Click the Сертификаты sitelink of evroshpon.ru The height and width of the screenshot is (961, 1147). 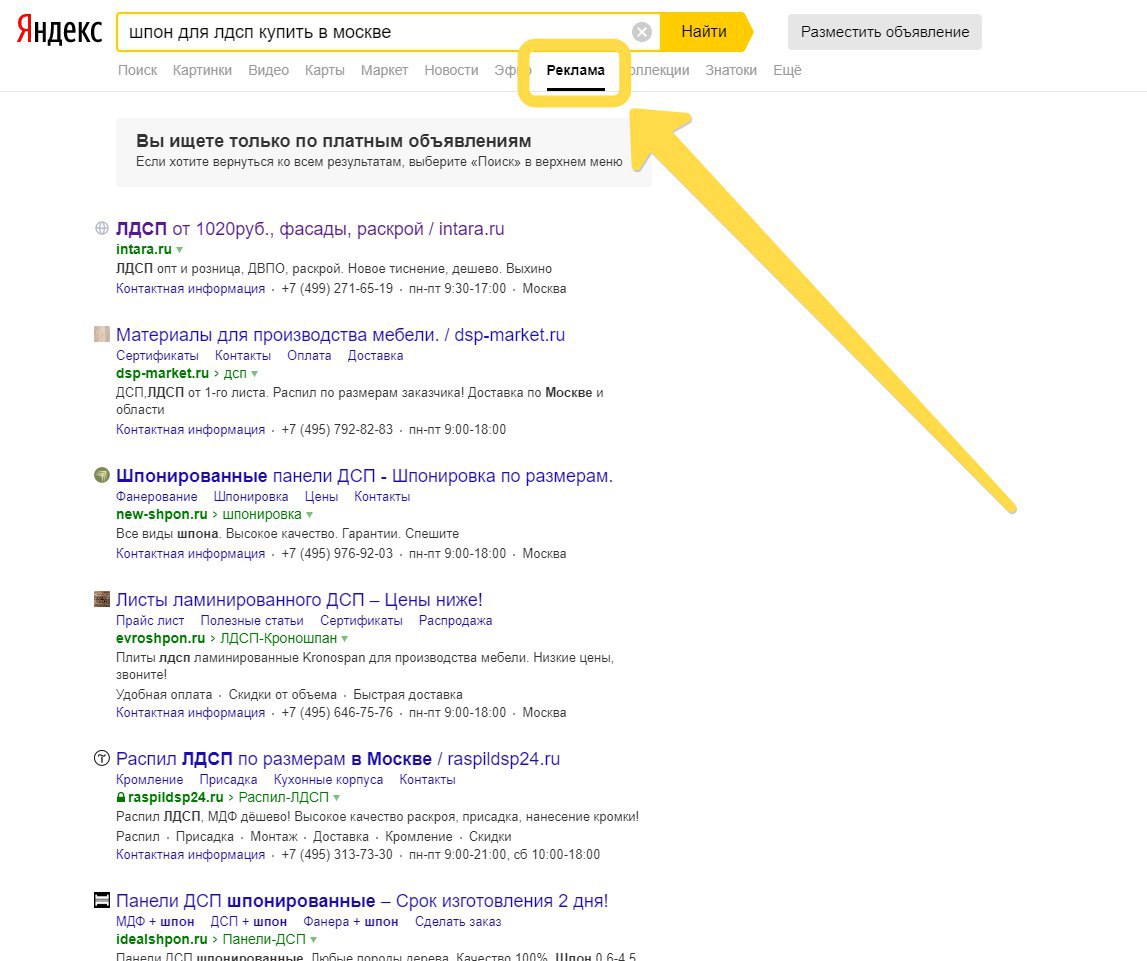pyautogui.click(x=361, y=620)
